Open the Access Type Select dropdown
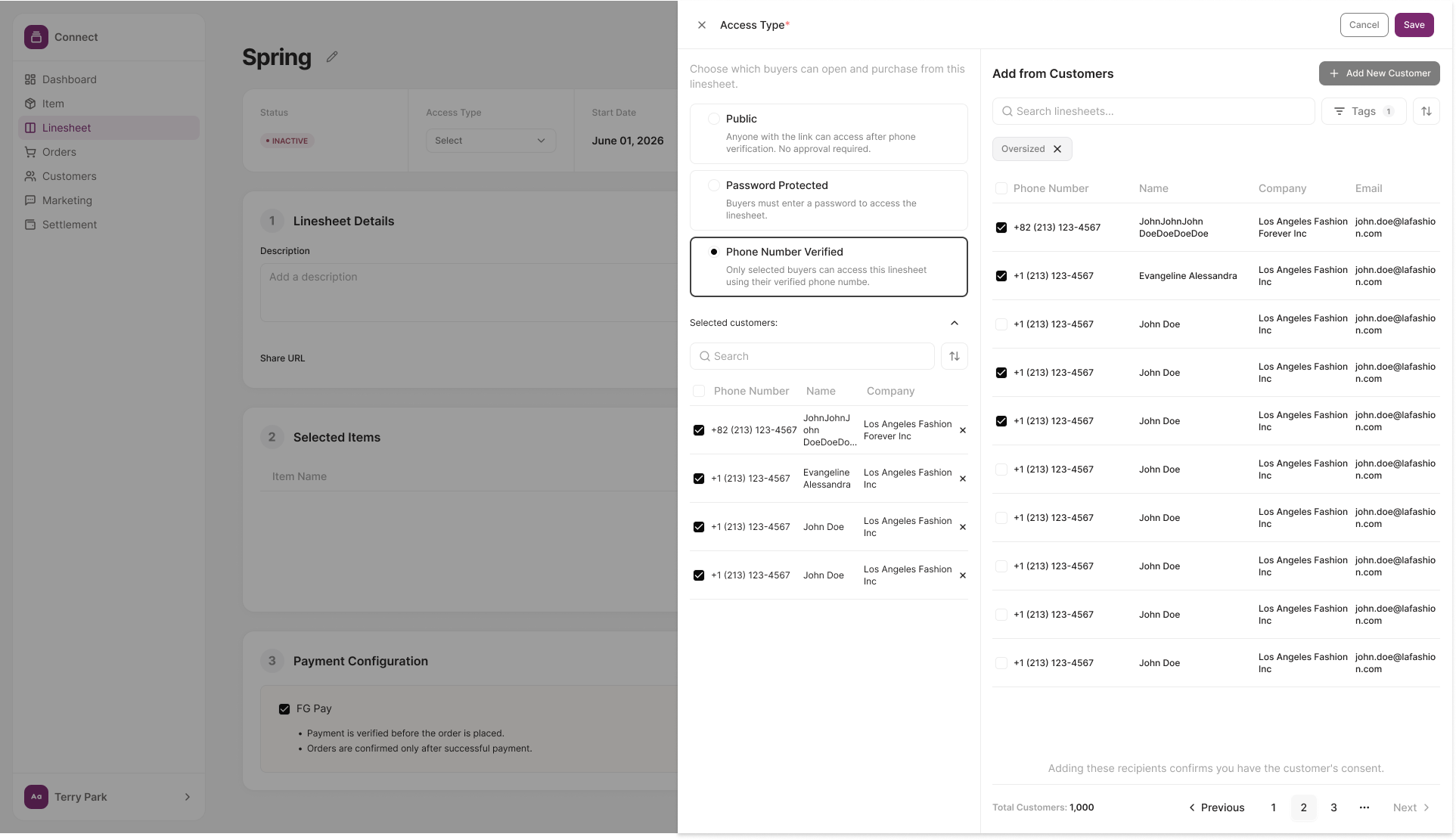 (x=491, y=141)
